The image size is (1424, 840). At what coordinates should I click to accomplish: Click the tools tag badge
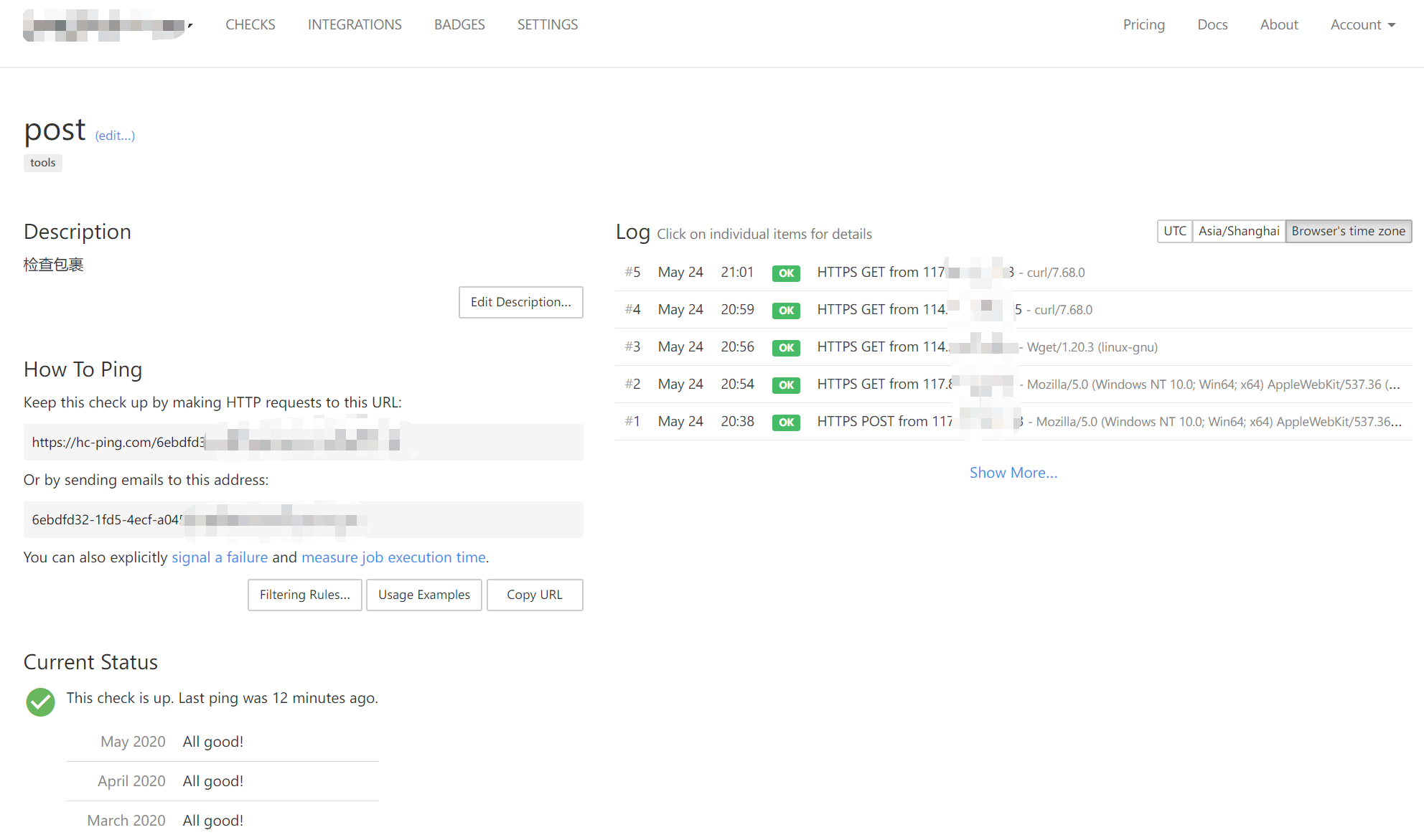pos(43,163)
